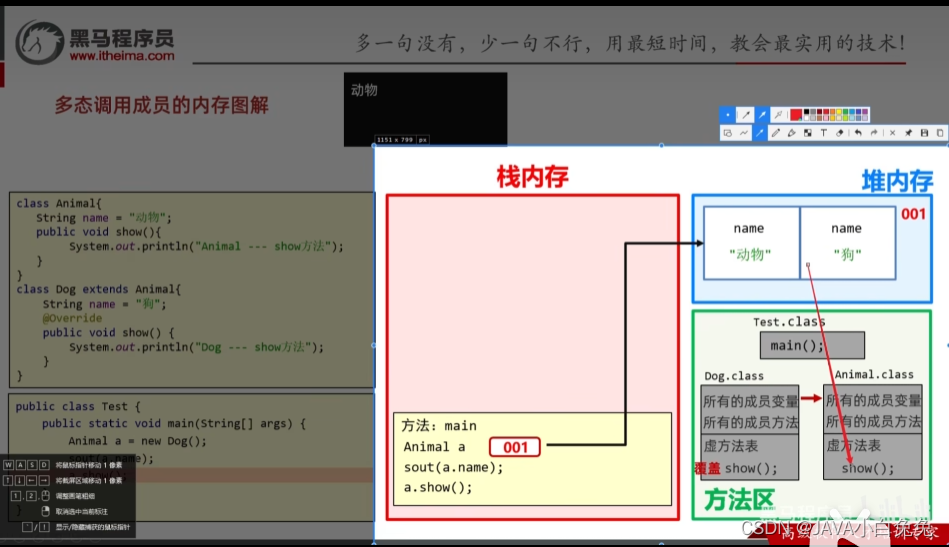Pick the black color swatch
Screen dimensions: 949x547
pyautogui.click(x=807, y=111)
